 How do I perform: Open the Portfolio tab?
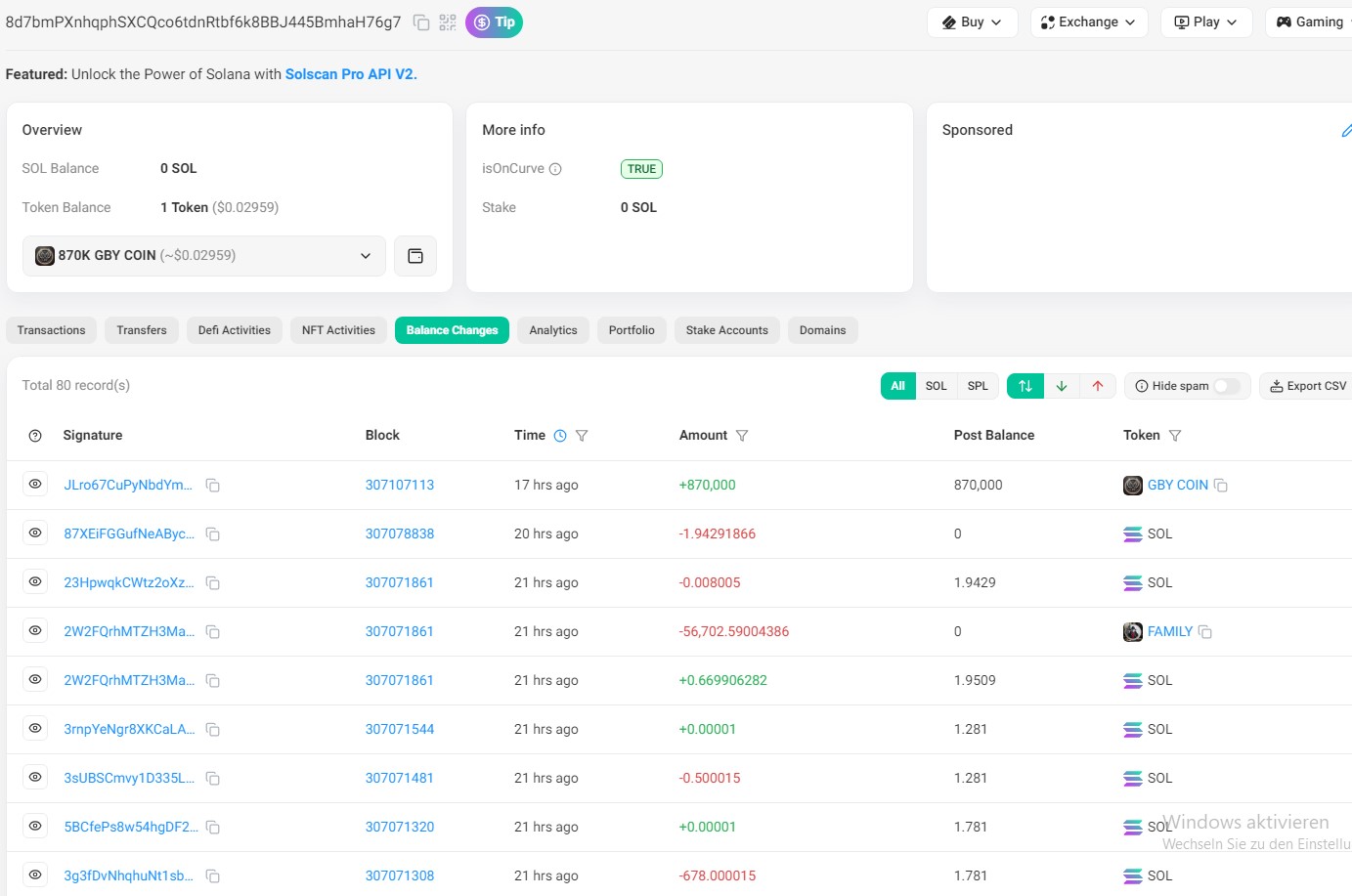click(x=632, y=330)
